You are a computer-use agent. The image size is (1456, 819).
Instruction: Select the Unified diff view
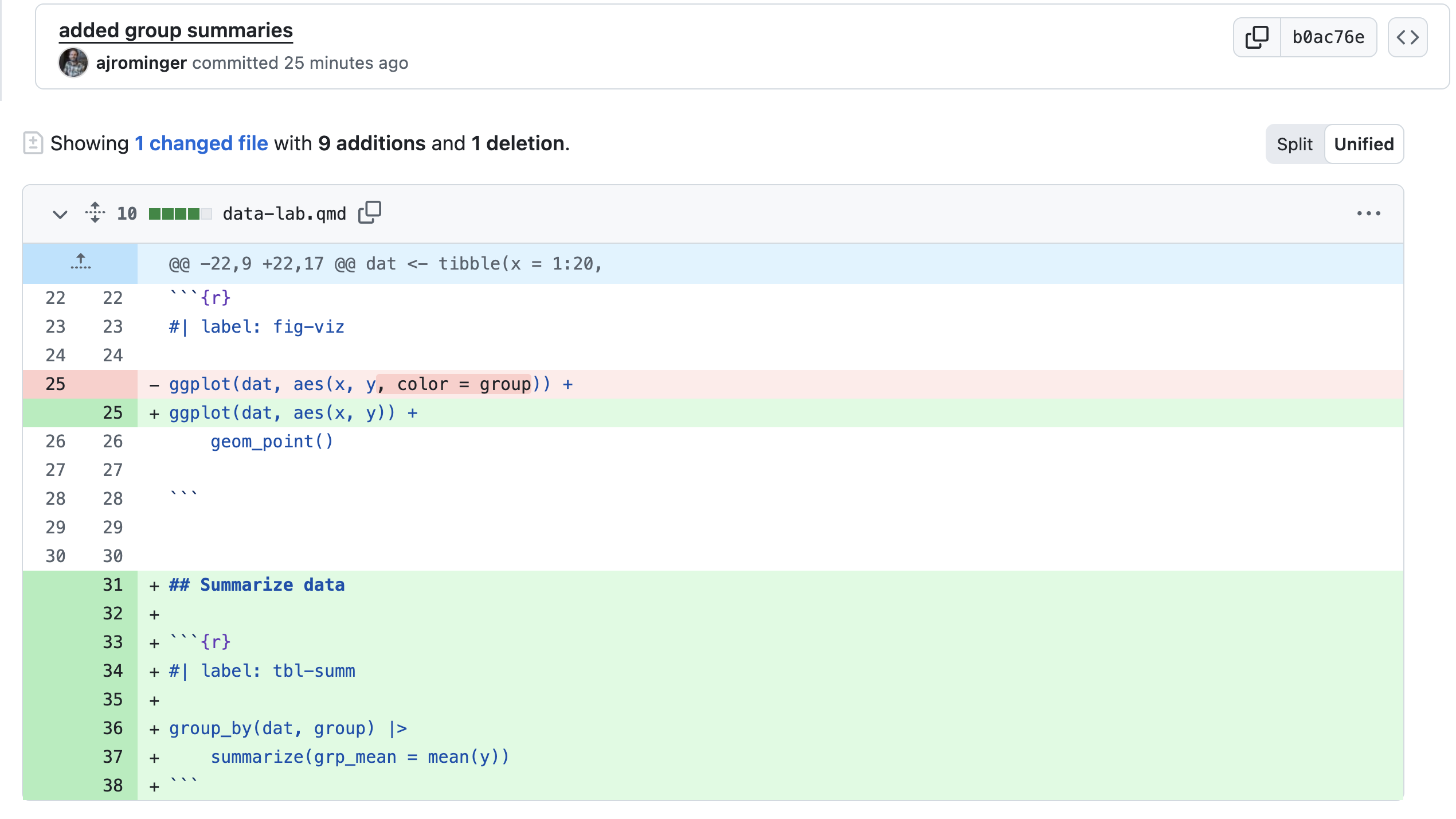pos(1364,144)
